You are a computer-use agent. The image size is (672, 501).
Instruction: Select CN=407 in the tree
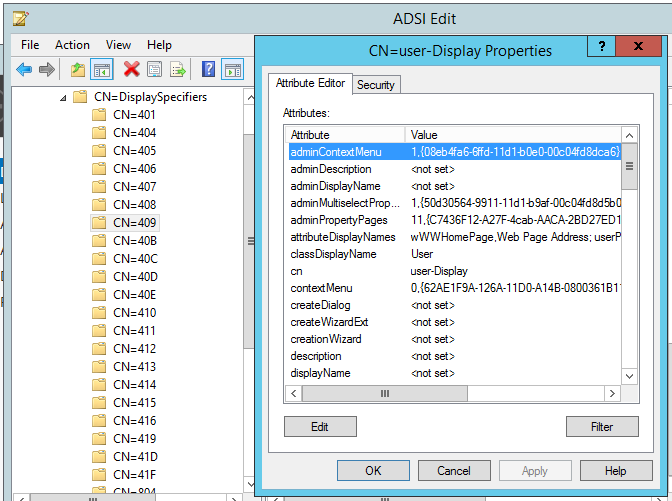pos(135,187)
